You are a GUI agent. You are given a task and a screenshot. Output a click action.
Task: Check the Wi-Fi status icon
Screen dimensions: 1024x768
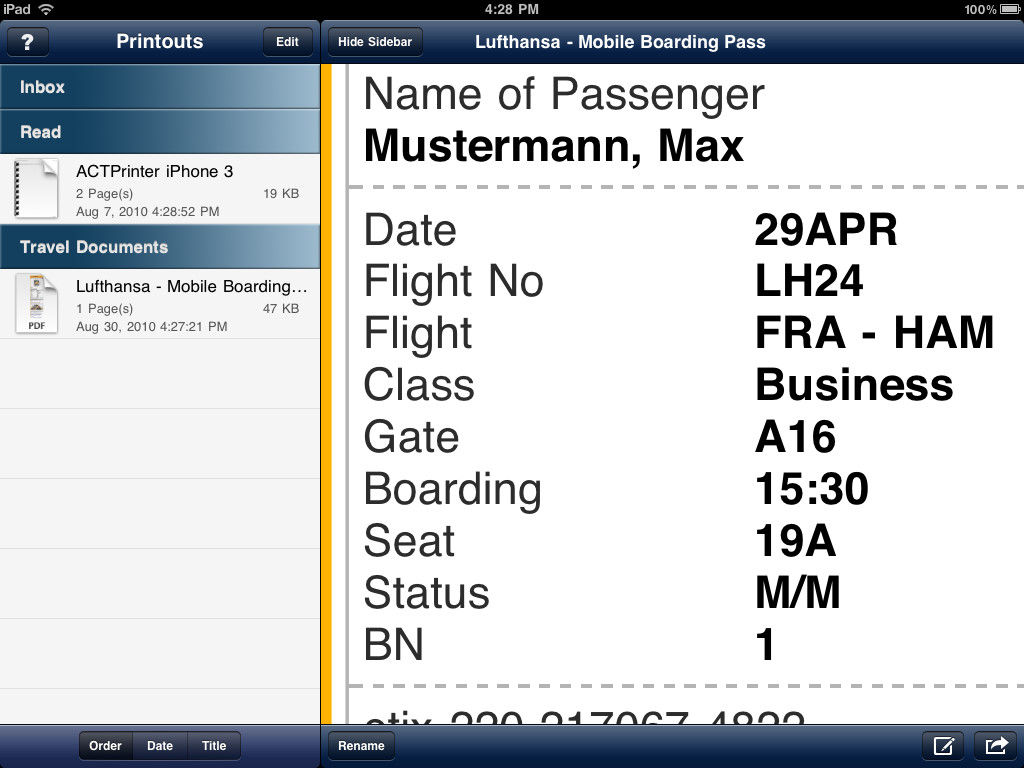(46, 9)
